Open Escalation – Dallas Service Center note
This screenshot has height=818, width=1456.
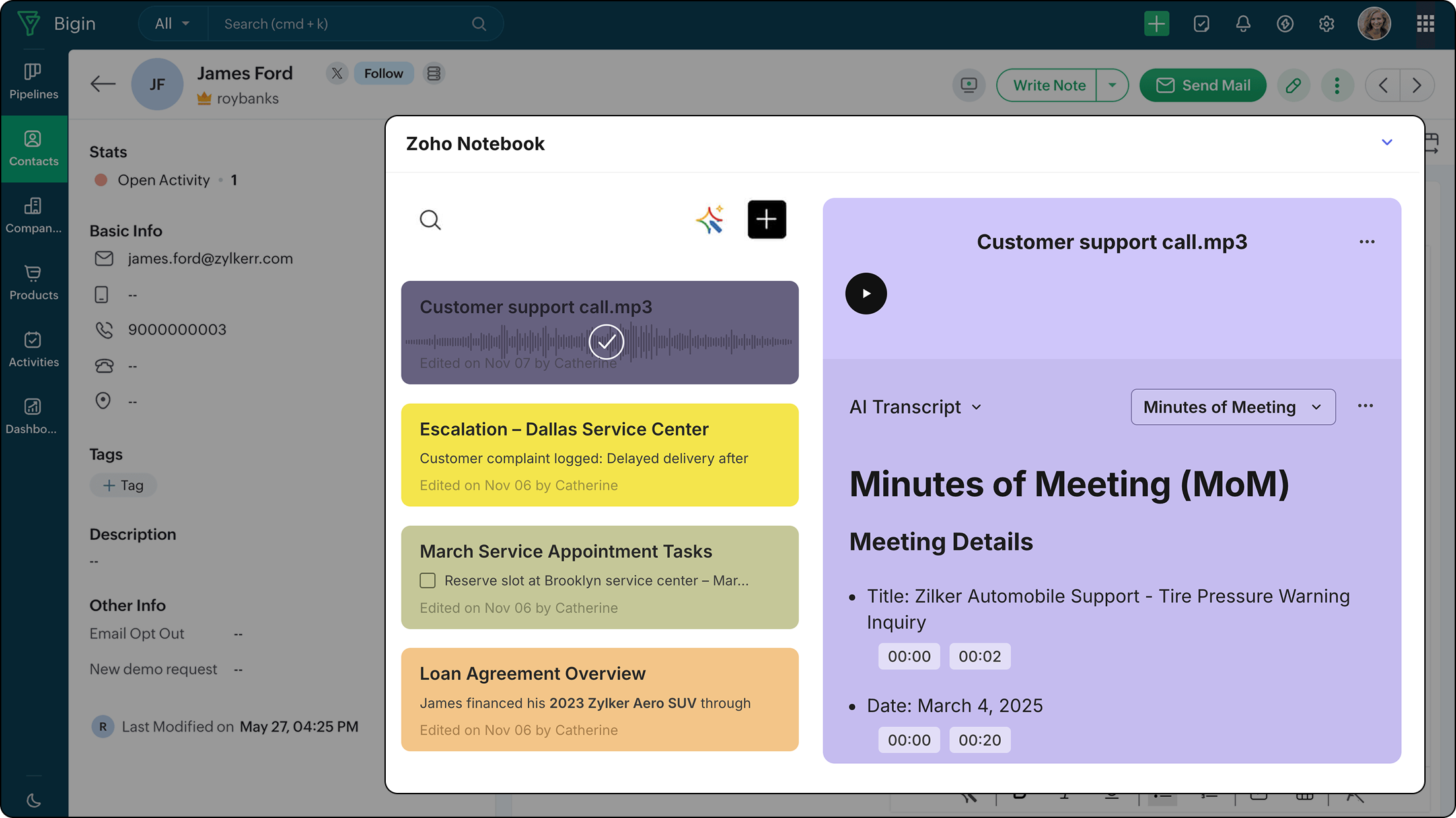click(600, 455)
